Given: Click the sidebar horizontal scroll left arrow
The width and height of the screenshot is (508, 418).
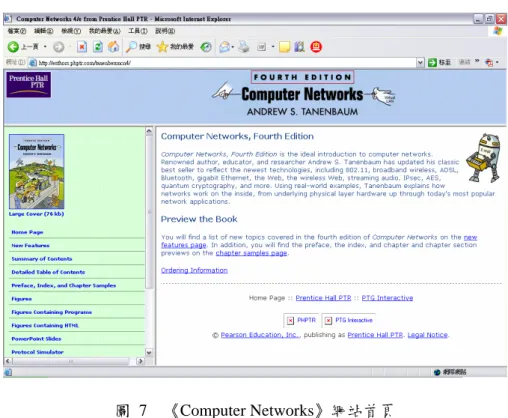Looking at the screenshot, I should [x=8, y=361].
